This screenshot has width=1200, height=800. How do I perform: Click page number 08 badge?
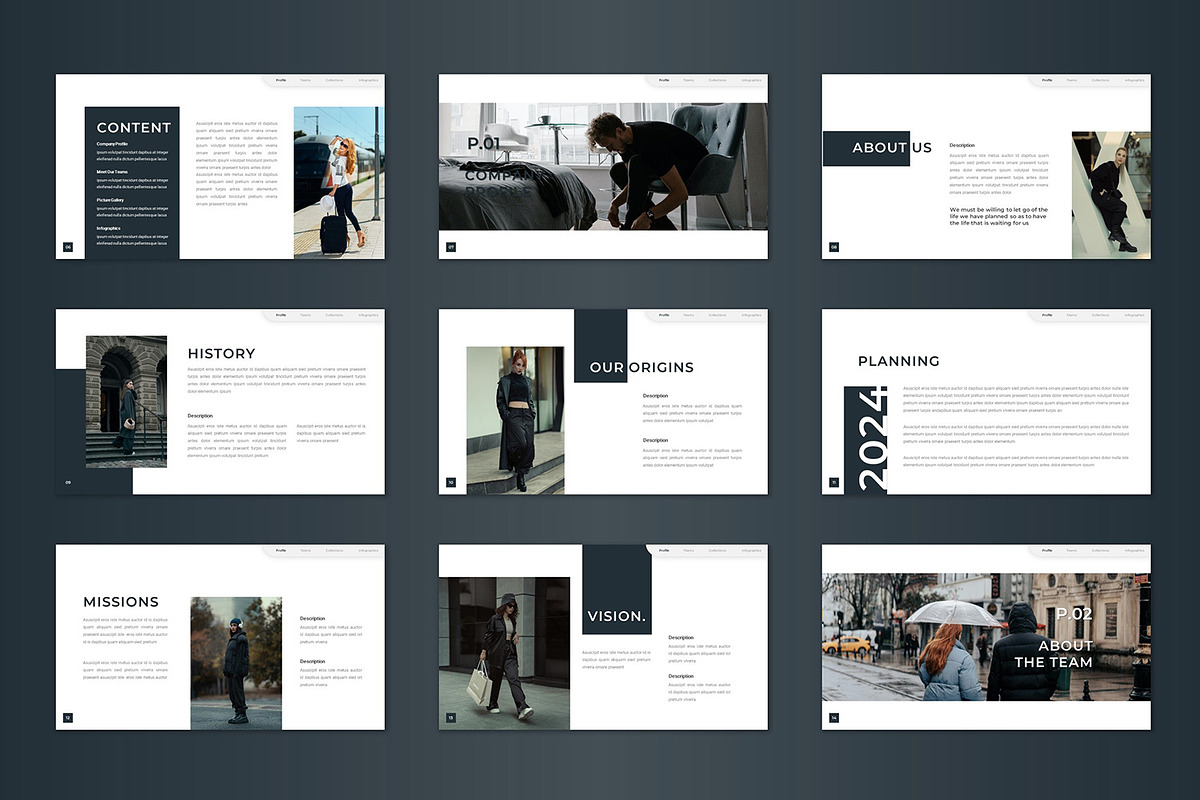click(834, 247)
